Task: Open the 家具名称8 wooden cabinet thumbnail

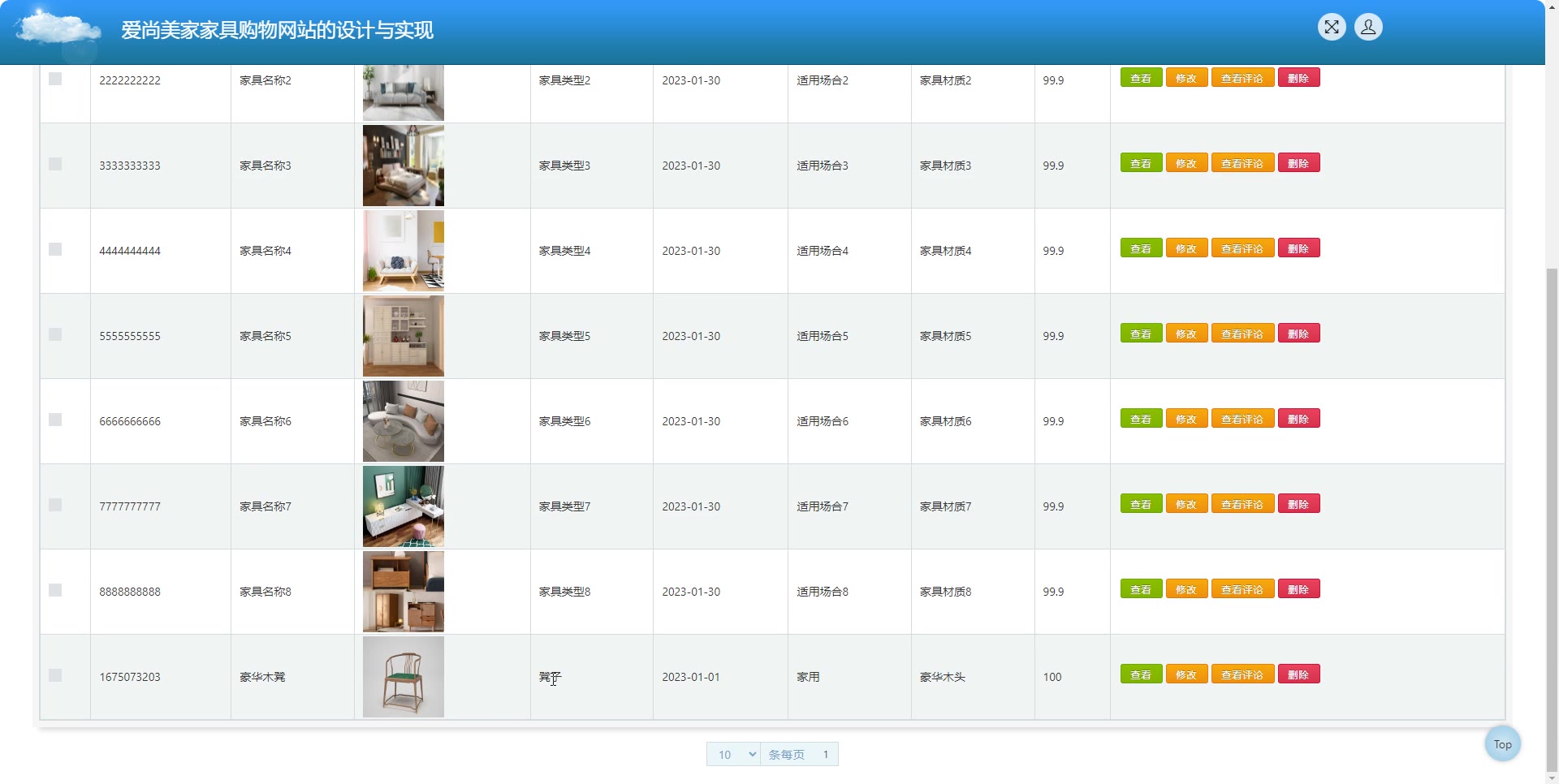Action: click(x=404, y=592)
